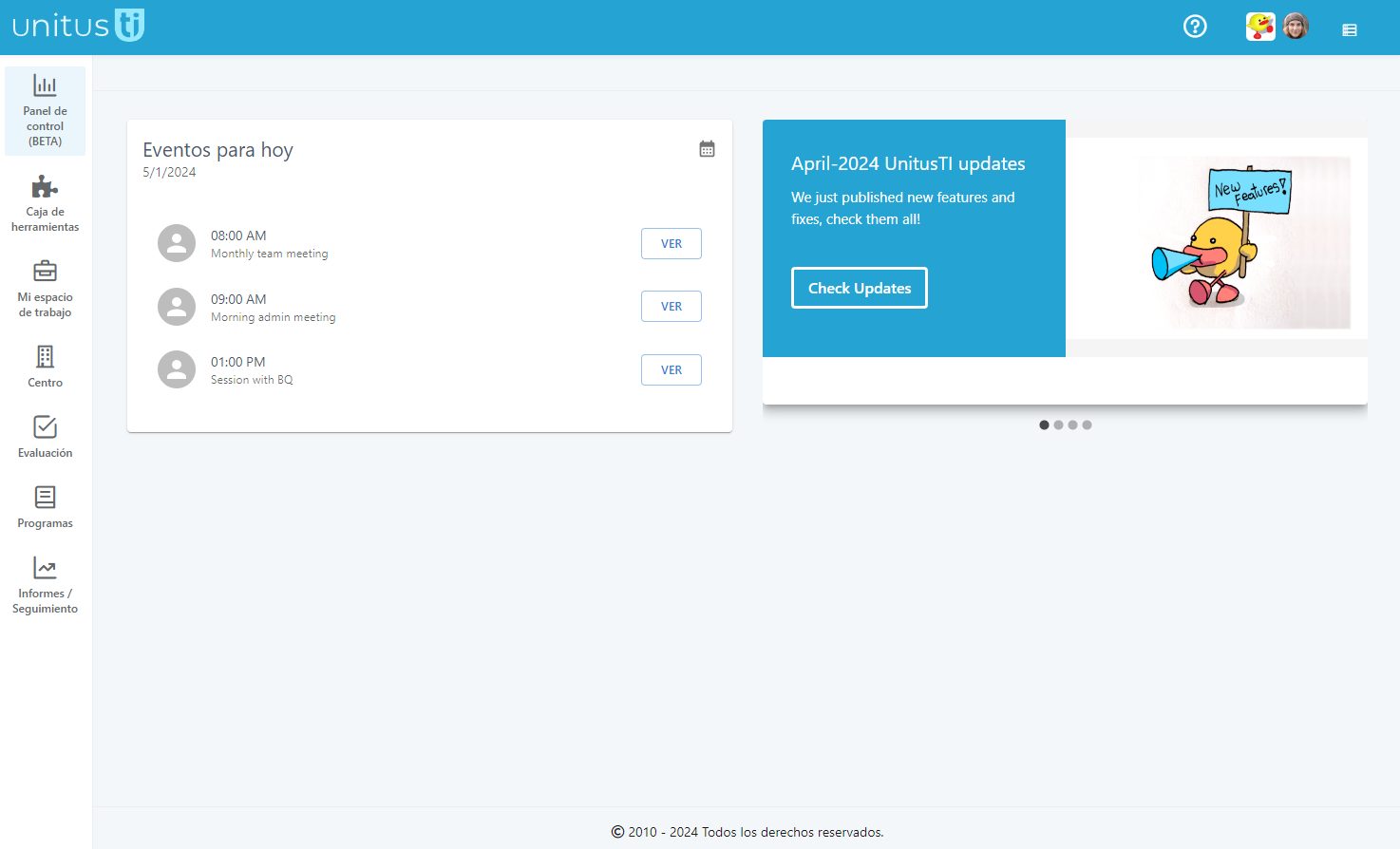Open the profile avatar picture

coord(1296,26)
